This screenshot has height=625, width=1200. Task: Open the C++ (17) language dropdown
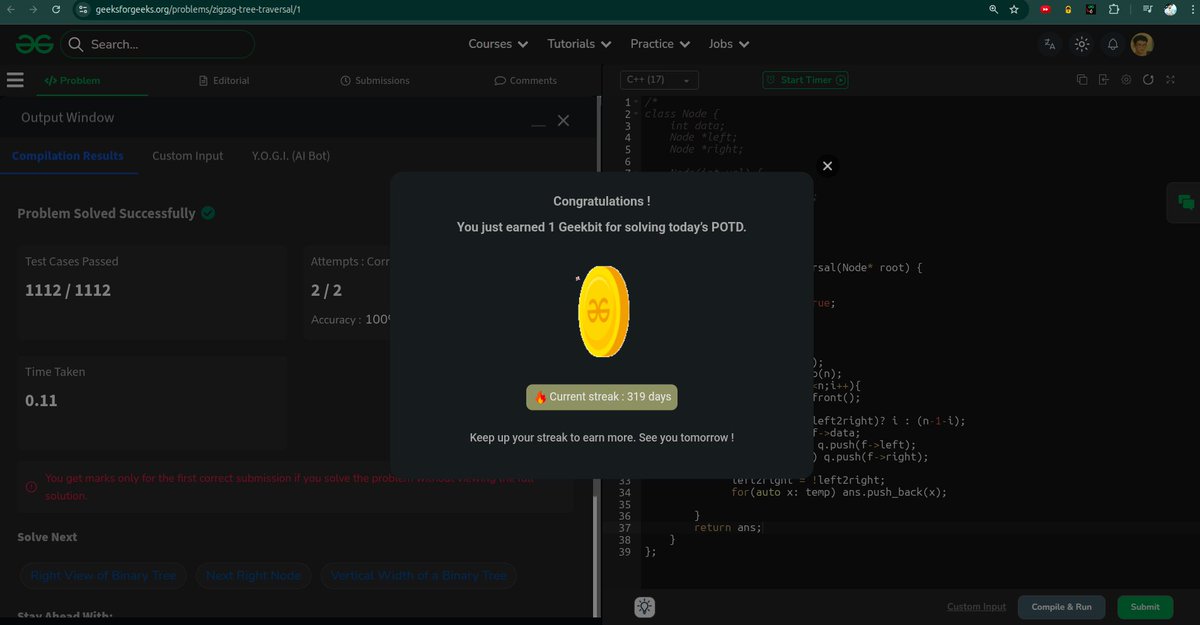659,80
